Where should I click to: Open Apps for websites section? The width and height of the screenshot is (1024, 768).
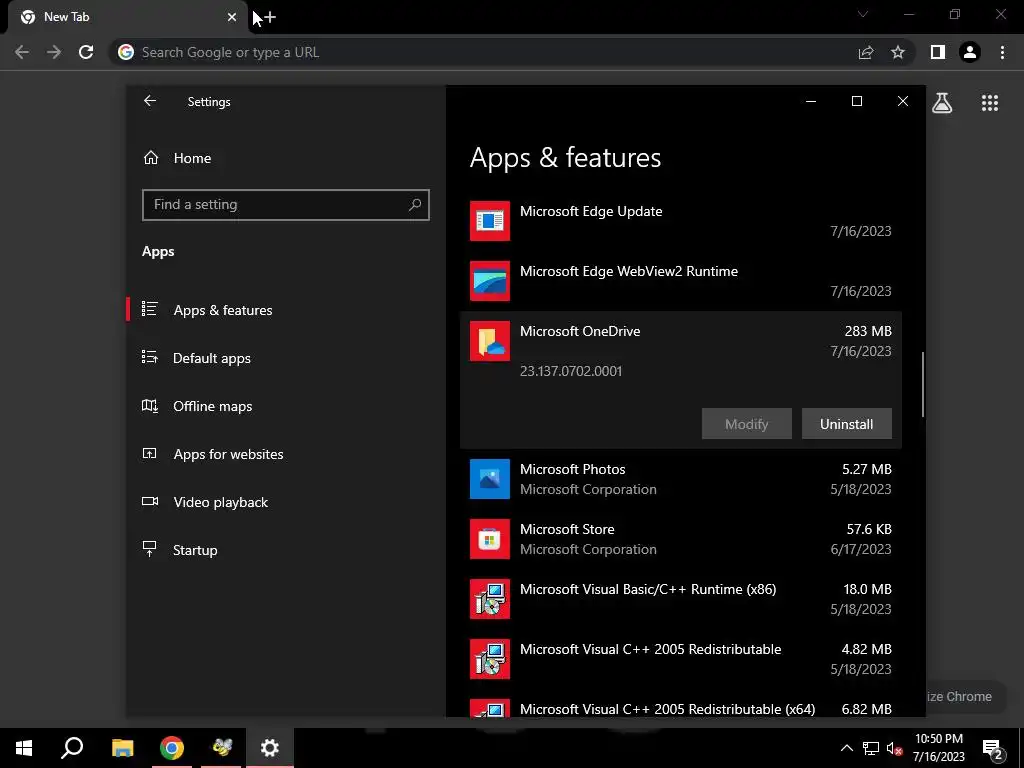228,454
